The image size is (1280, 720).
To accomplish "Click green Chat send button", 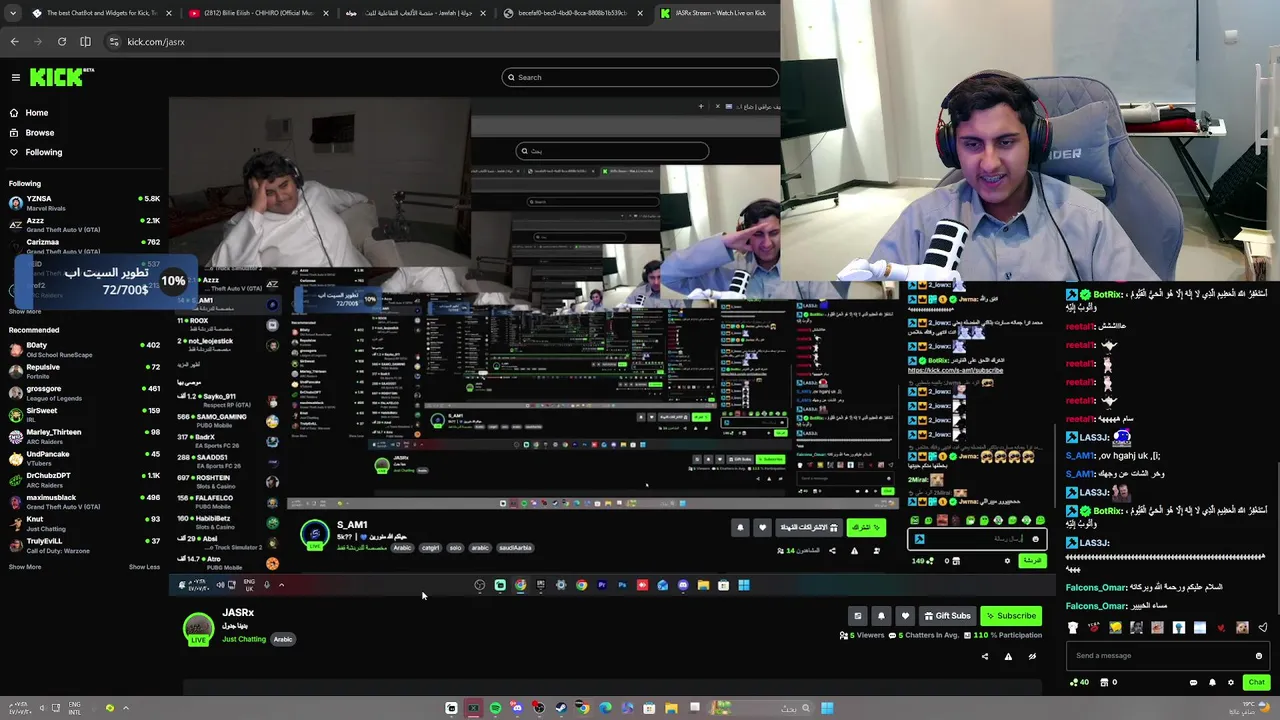I will (1256, 682).
